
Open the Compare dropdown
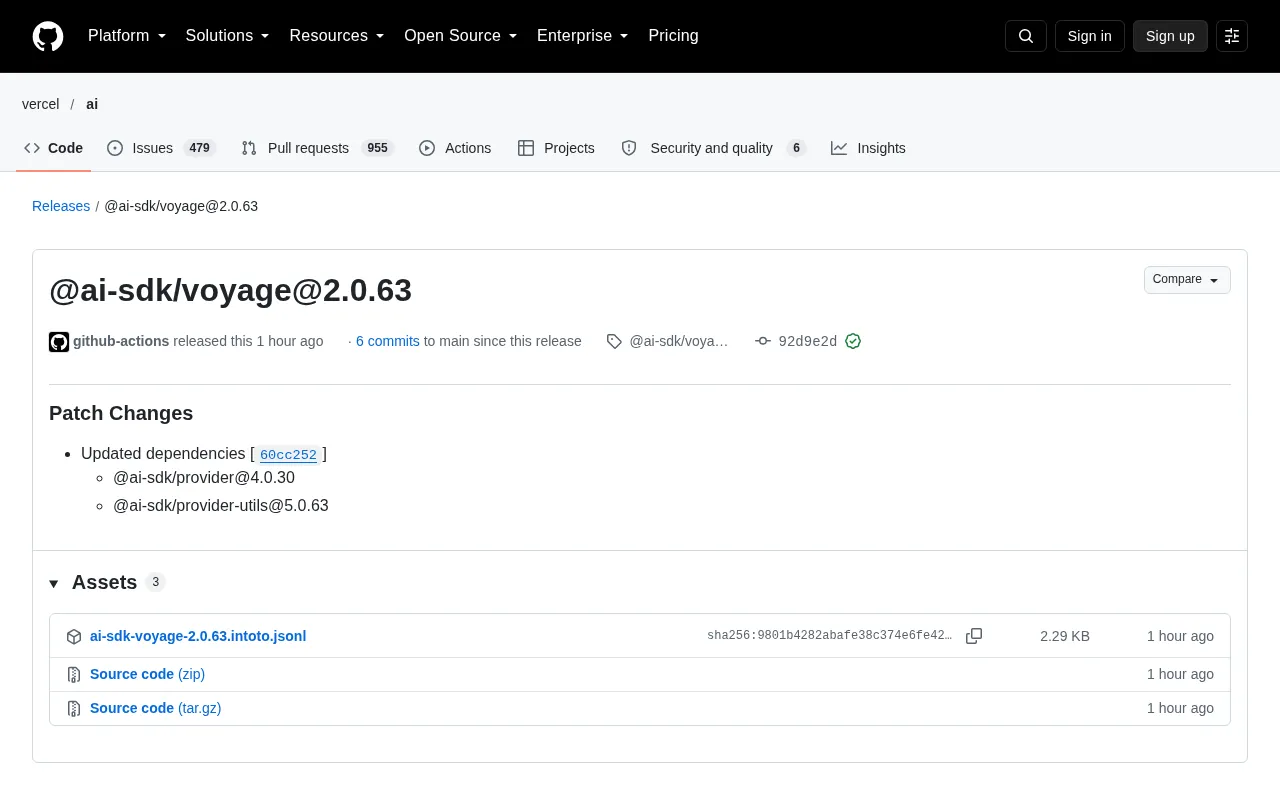pyautogui.click(x=1187, y=280)
